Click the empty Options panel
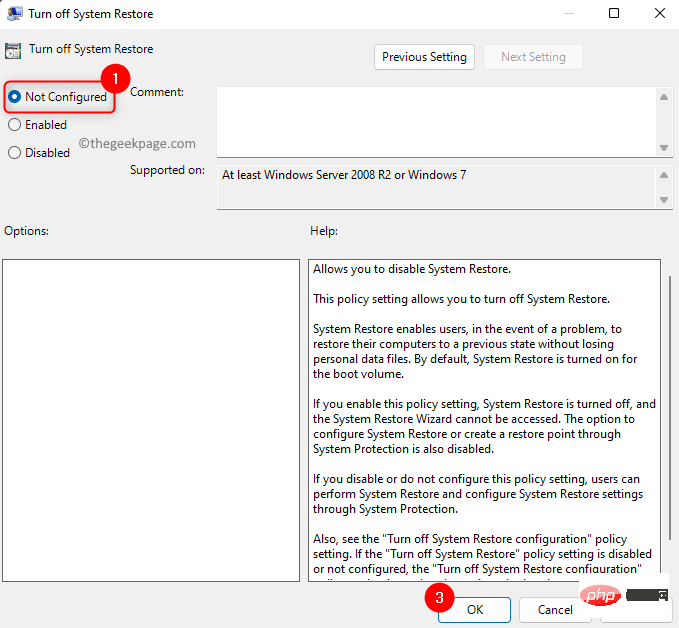679x628 pixels. point(151,420)
